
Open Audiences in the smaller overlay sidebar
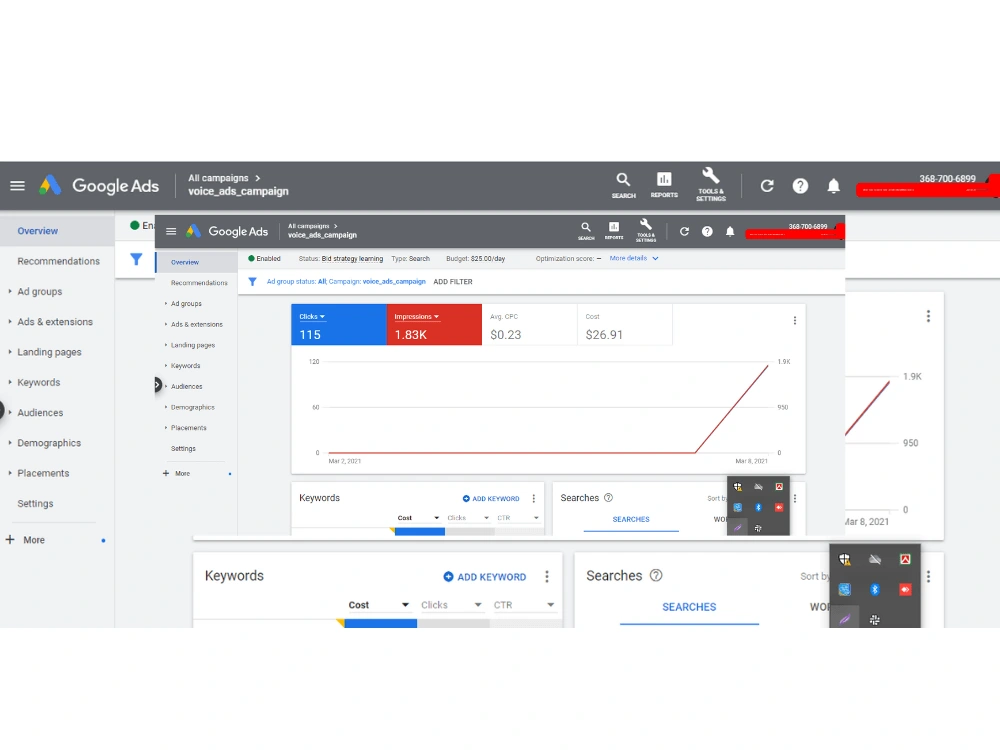(186, 386)
